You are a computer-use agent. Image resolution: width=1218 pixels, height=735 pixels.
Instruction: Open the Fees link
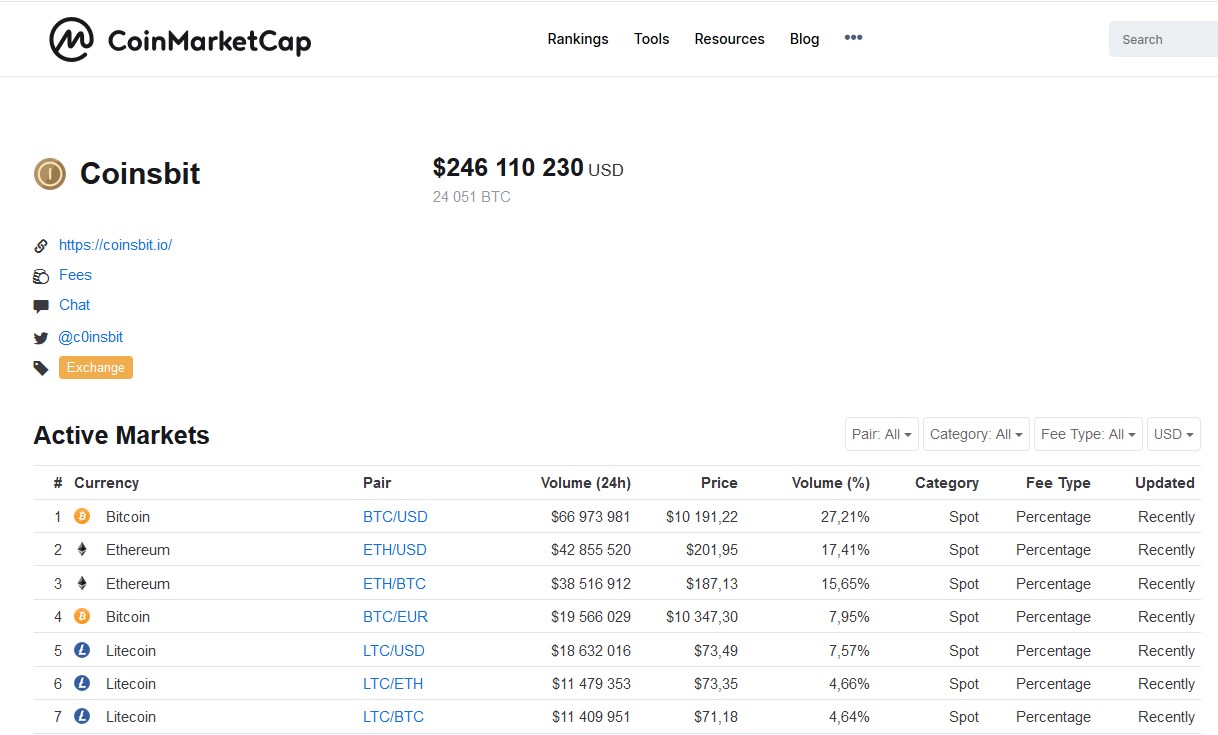75,275
